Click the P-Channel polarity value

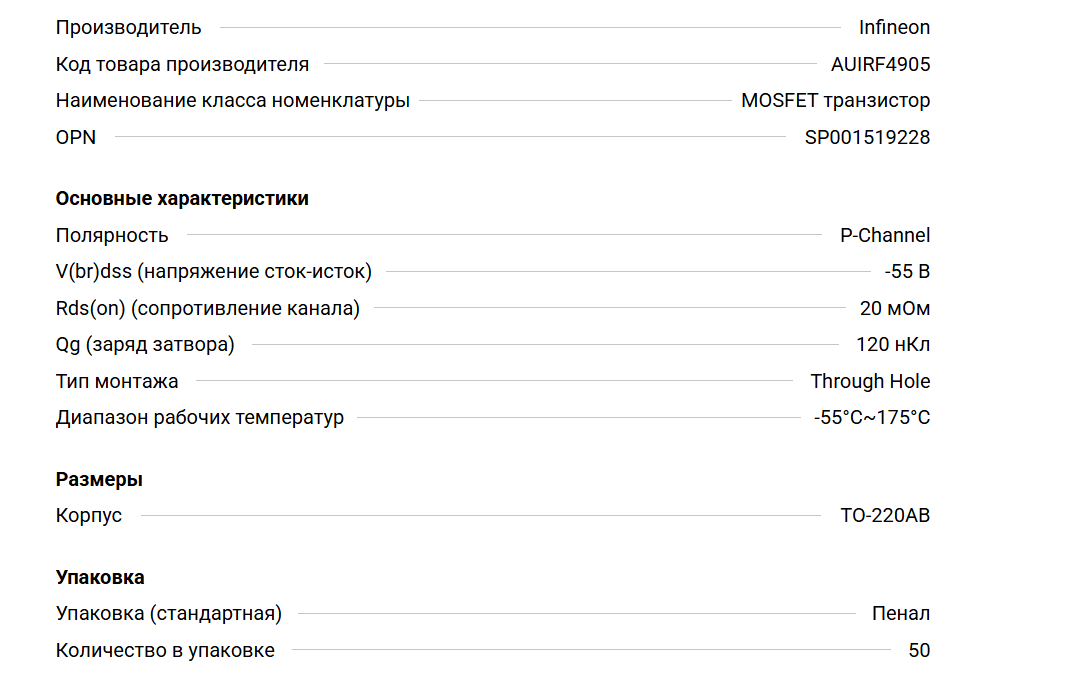(x=884, y=236)
